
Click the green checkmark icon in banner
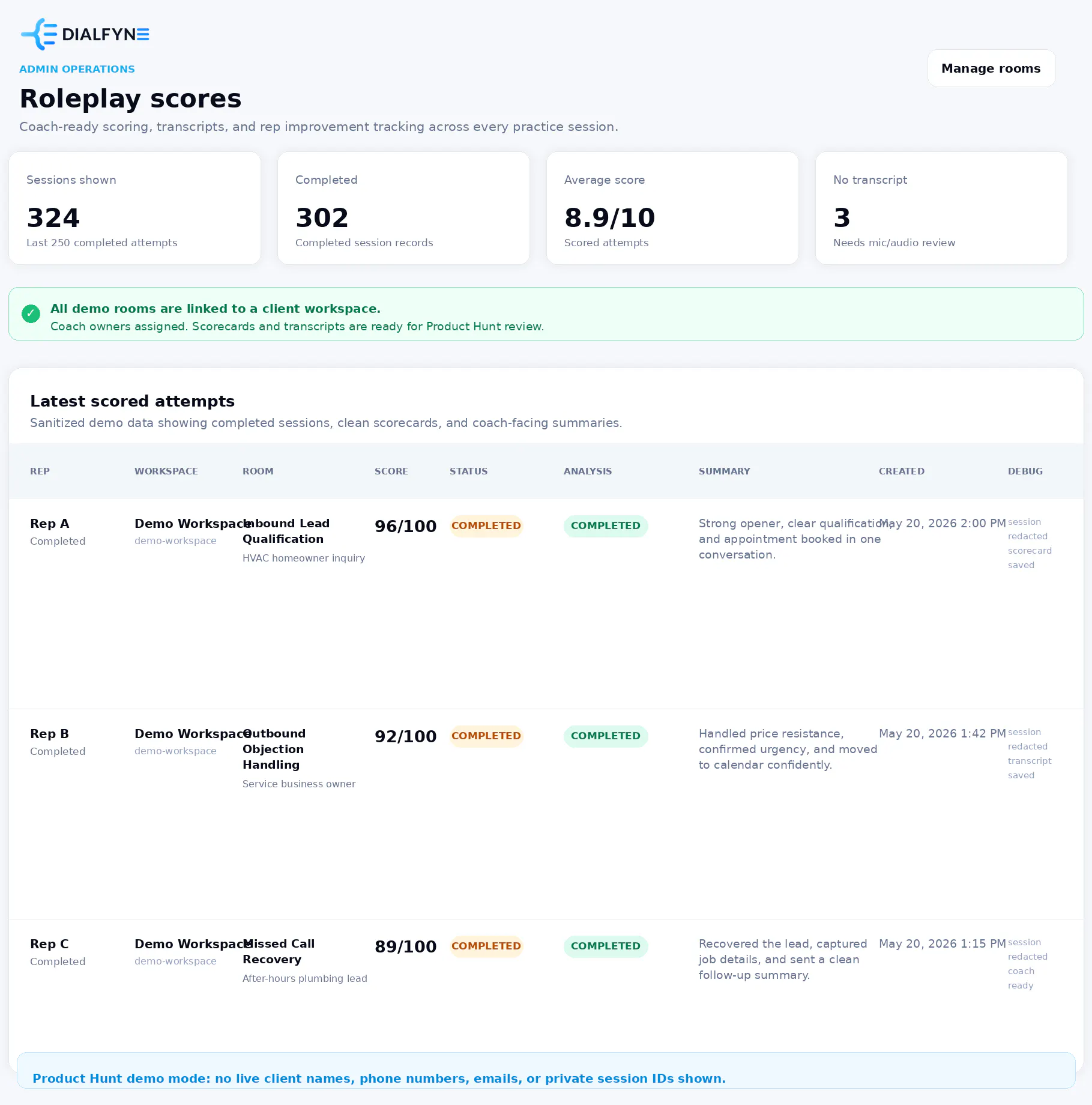coord(31,313)
